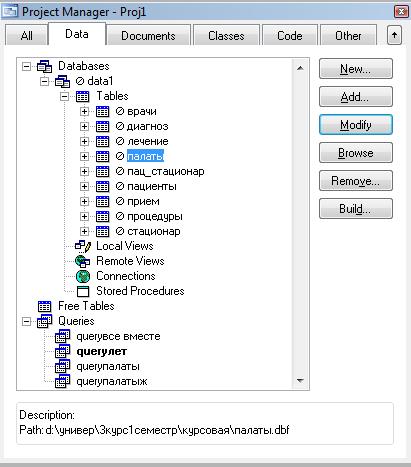Click the Browse button

(356, 153)
